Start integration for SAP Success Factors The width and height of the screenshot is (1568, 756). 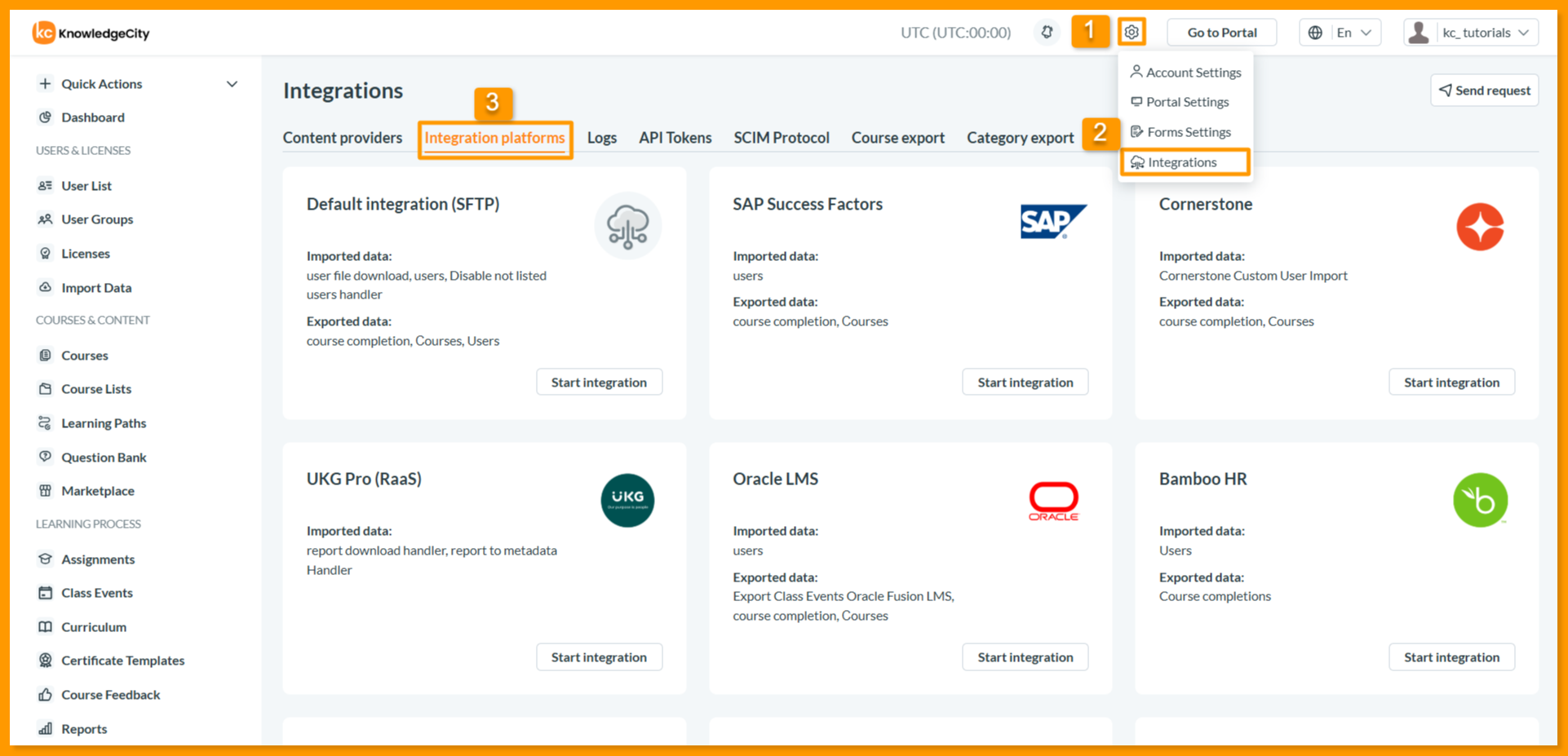[1025, 382]
